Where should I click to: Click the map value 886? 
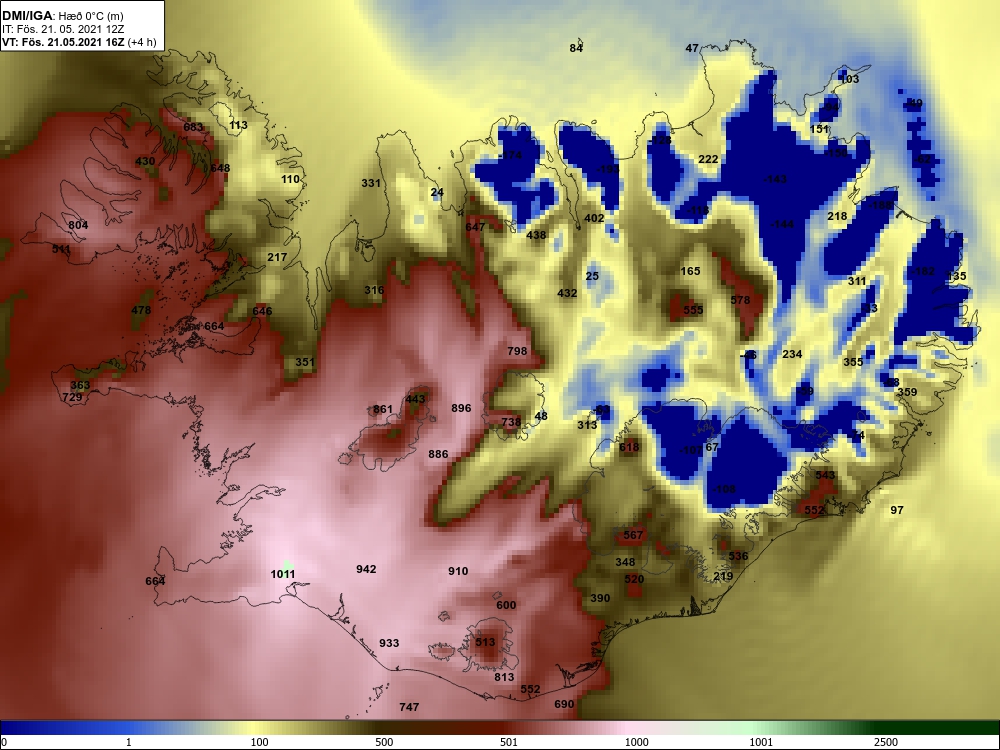(438, 454)
